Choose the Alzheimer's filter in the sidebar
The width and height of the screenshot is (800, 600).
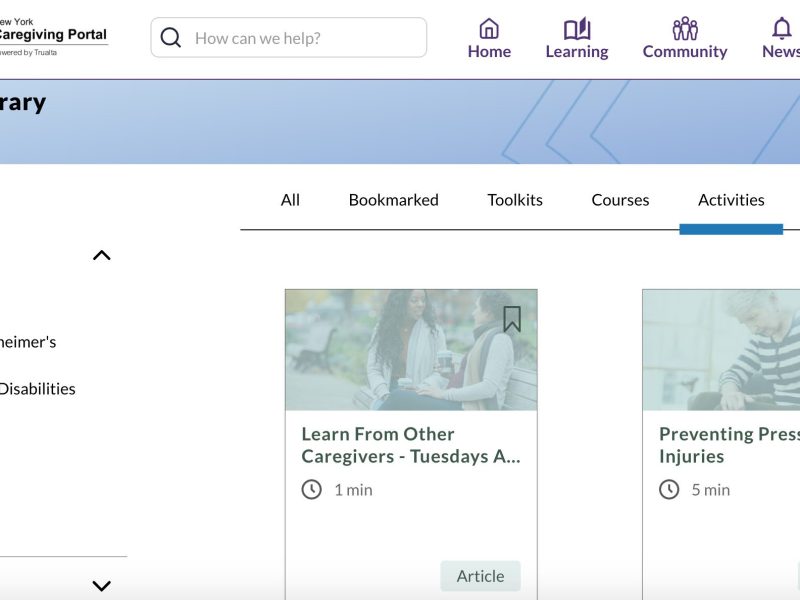point(28,342)
